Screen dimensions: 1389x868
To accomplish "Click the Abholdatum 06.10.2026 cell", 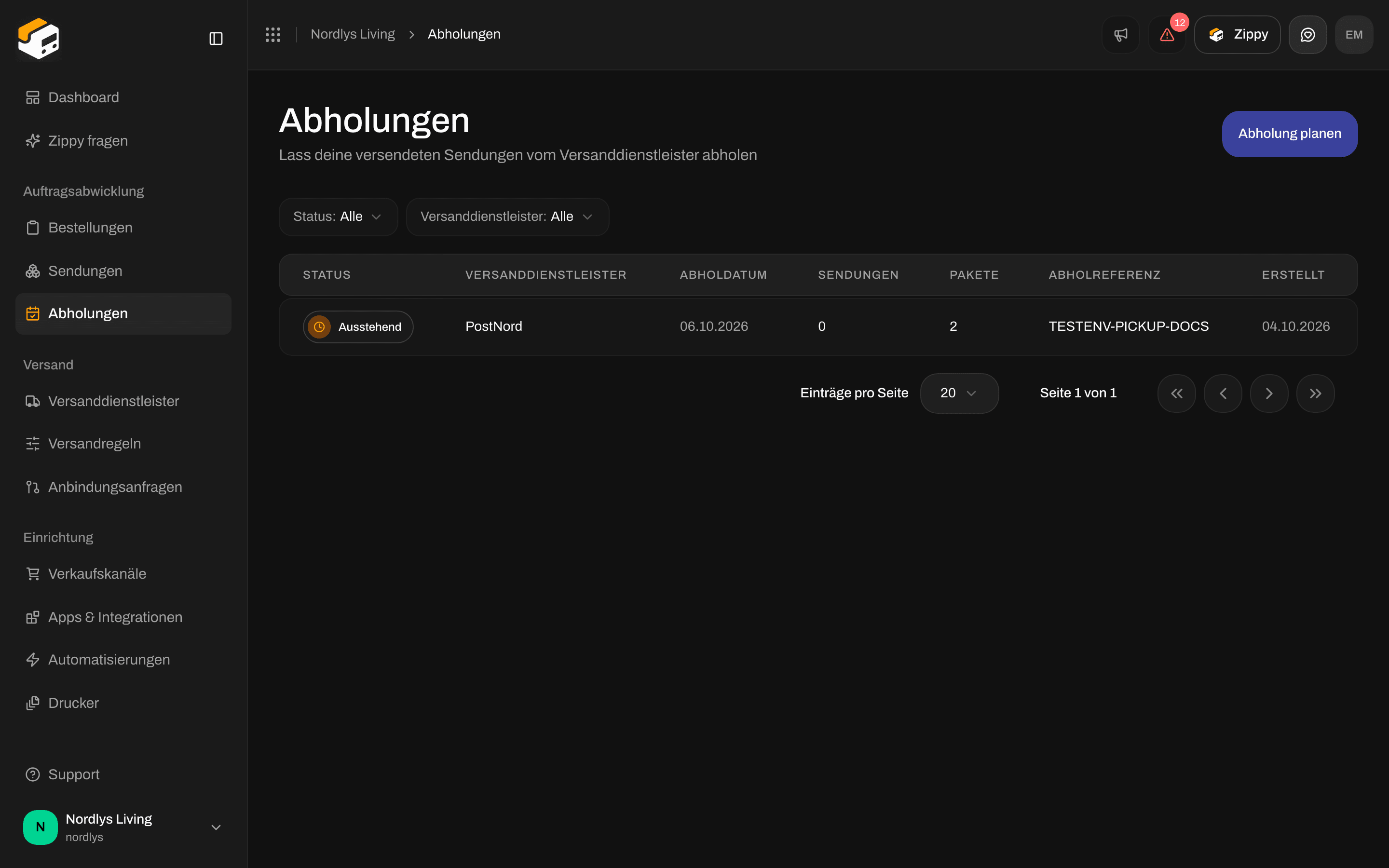I will [x=714, y=326].
